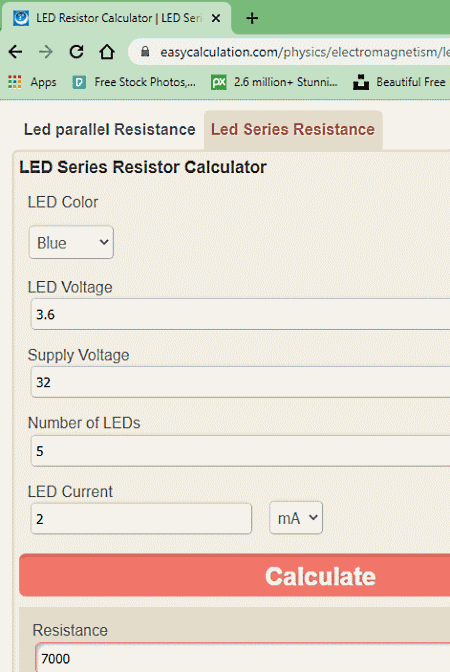Select the Led Series Resistance tab
Image resolution: width=450 pixels, height=672 pixels.
point(293,129)
